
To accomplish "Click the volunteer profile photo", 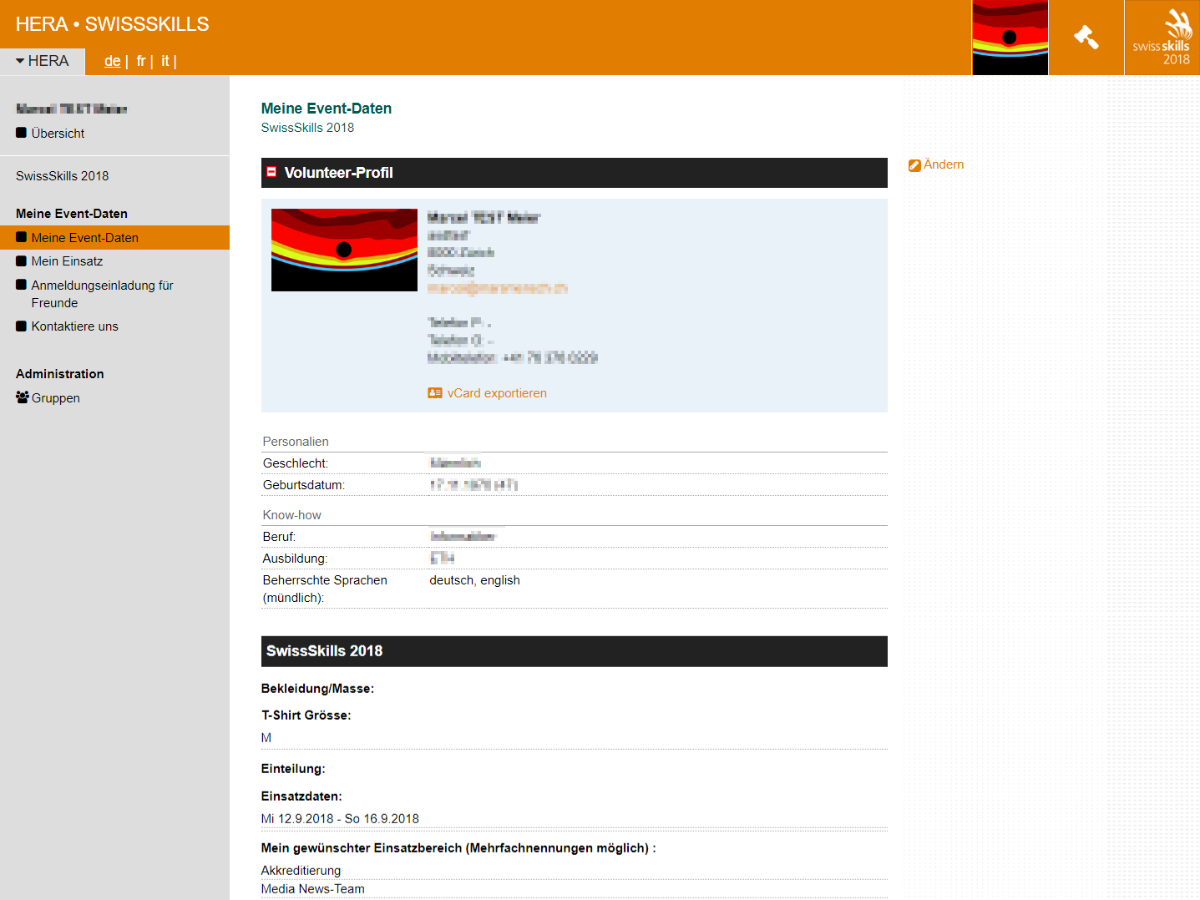I will pyautogui.click(x=344, y=250).
